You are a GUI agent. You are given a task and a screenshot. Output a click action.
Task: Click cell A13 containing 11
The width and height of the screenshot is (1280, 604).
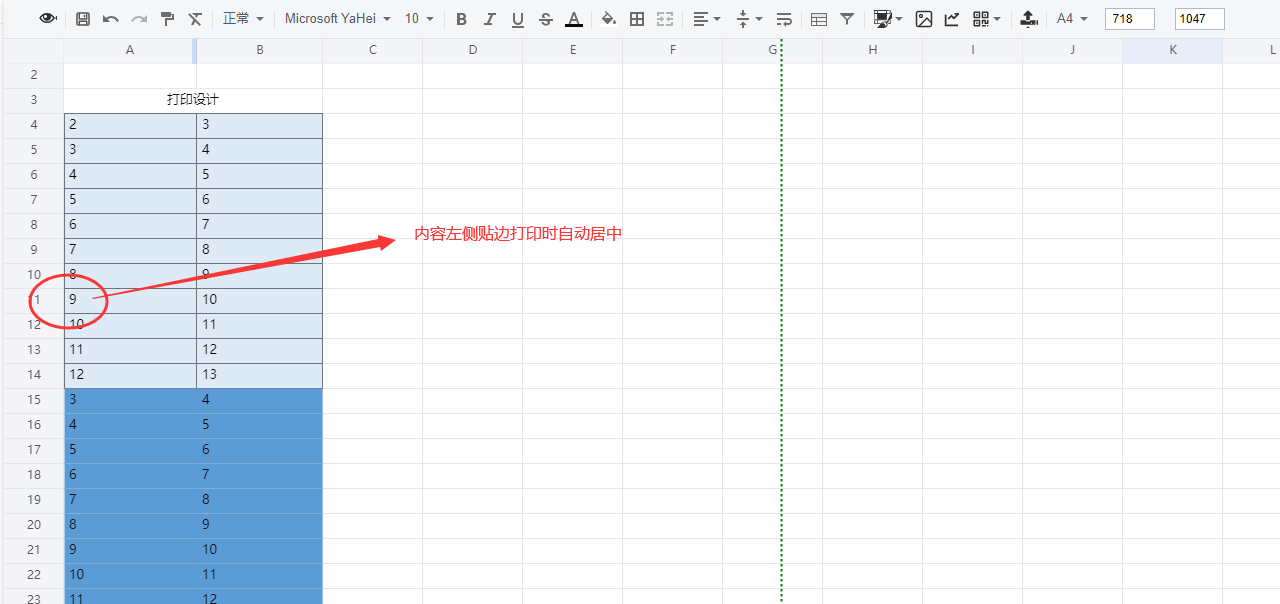tap(130, 350)
